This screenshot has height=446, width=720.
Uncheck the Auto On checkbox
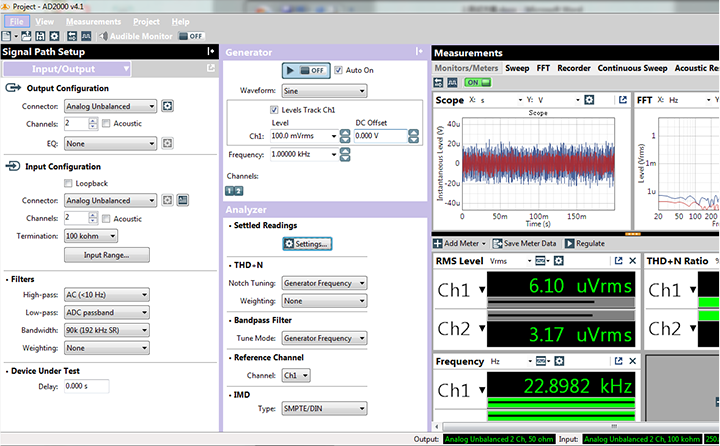(x=338, y=70)
